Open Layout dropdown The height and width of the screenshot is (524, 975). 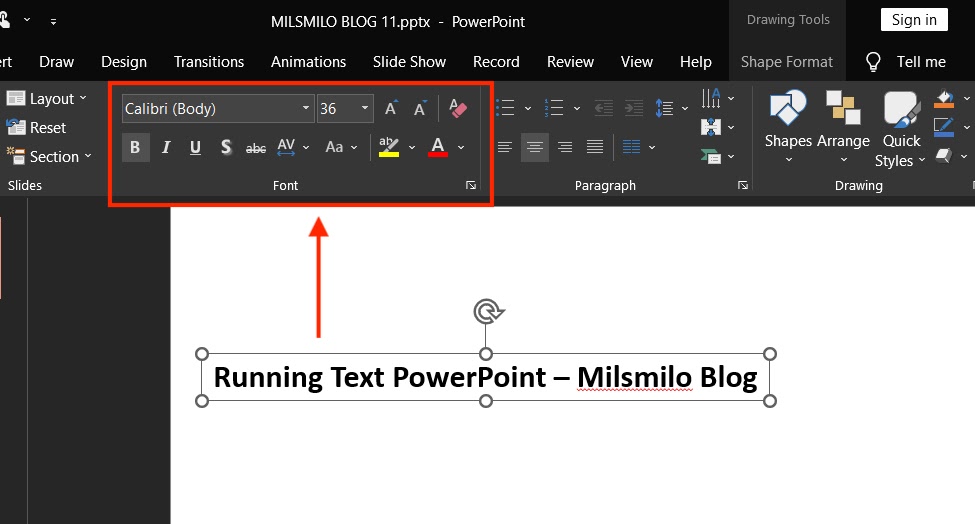click(x=47, y=98)
